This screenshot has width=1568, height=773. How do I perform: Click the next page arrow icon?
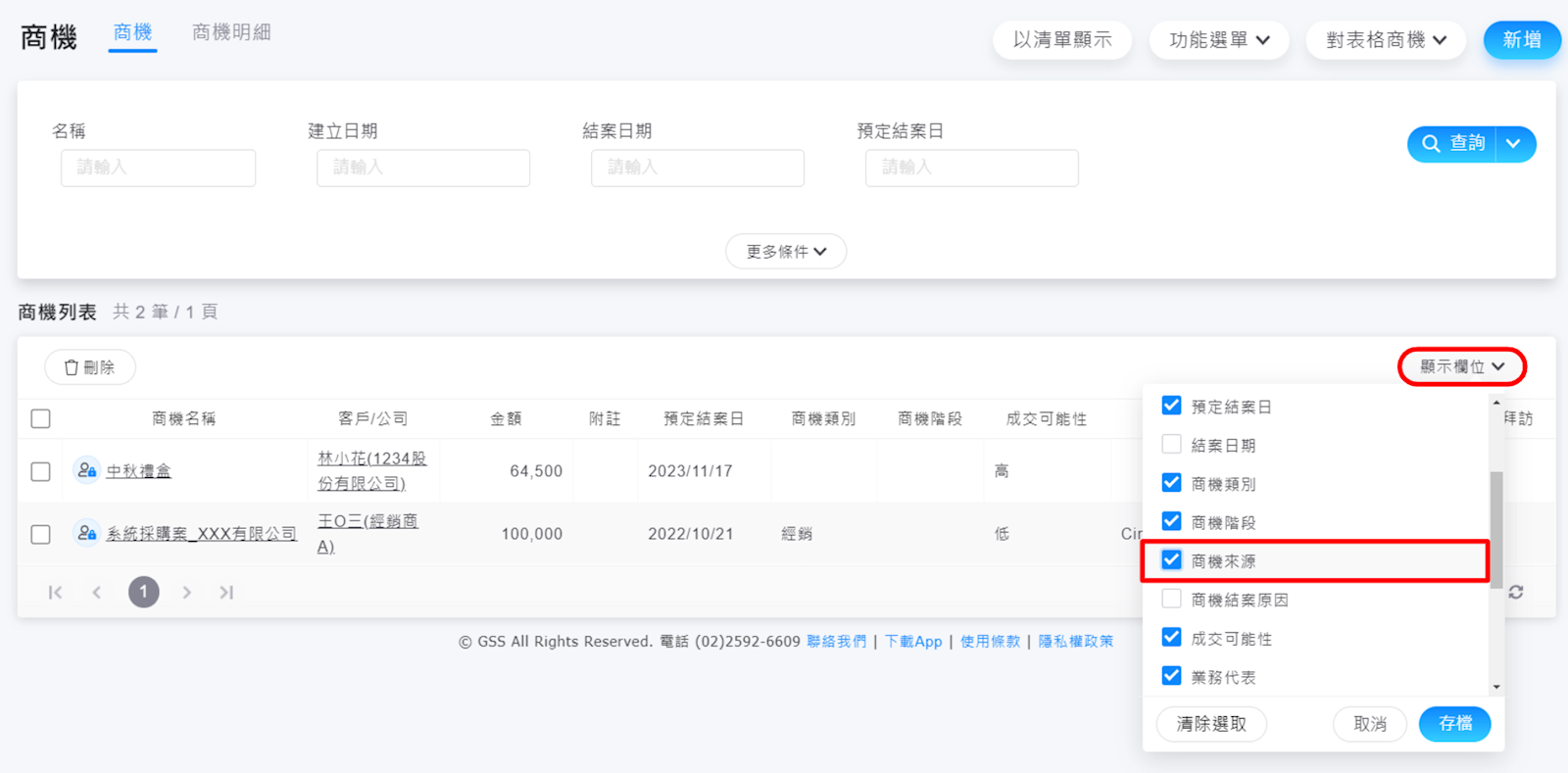186,592
